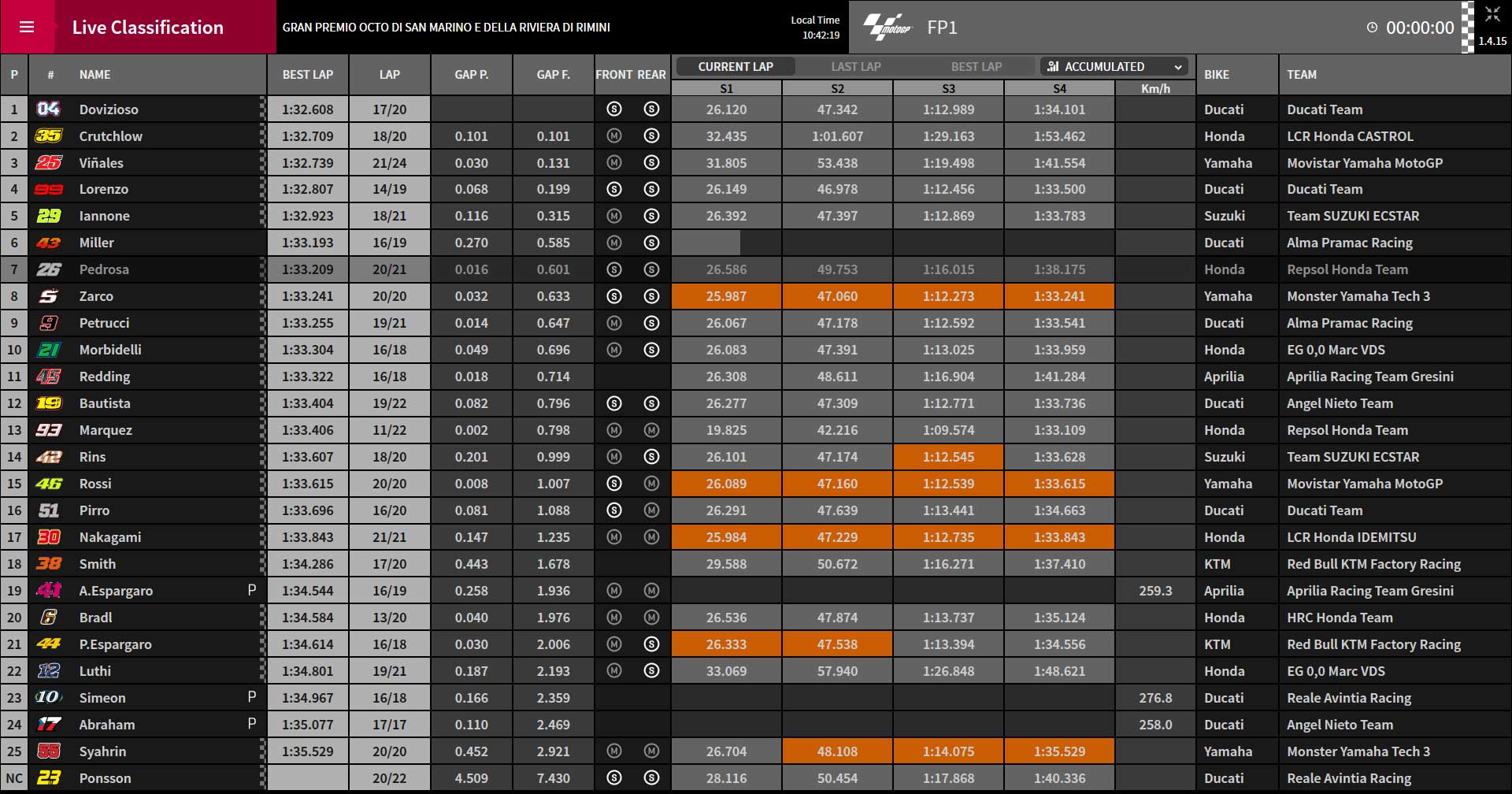Click Marquez's number 93 badge

point(48,430)
